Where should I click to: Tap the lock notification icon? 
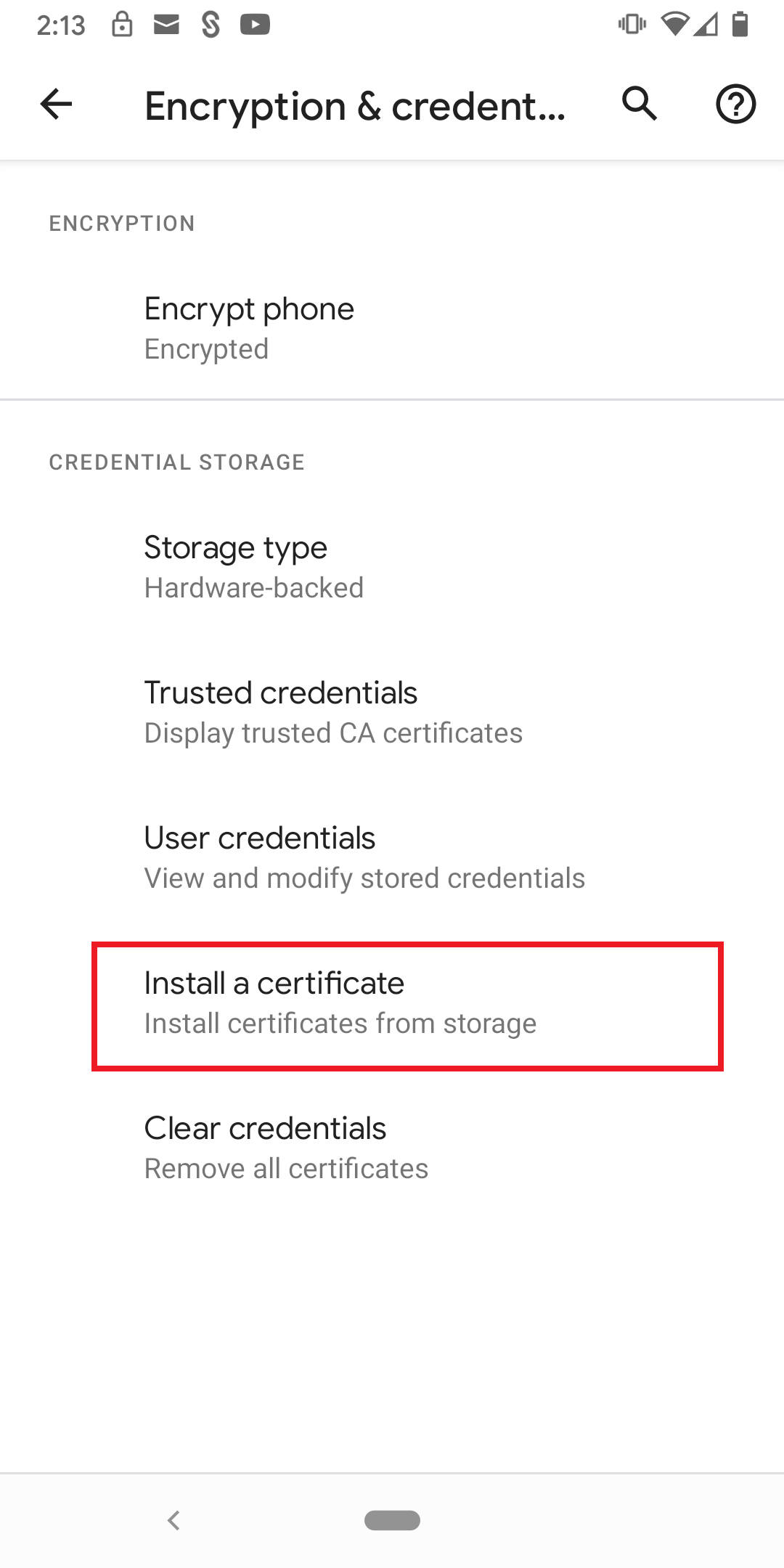click(x=122, y=24)
